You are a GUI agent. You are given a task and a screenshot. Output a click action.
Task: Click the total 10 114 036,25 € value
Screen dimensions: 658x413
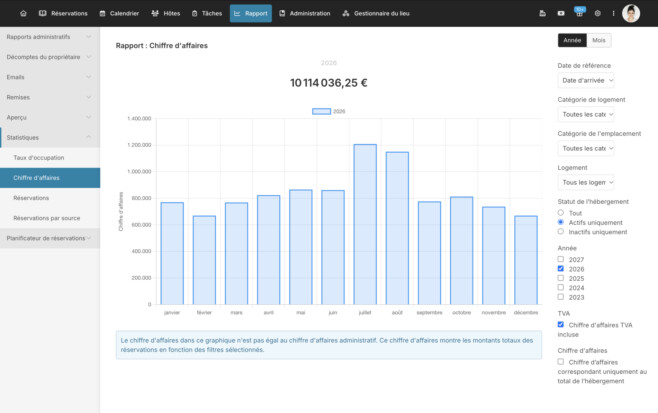click(x=329, y=83)
